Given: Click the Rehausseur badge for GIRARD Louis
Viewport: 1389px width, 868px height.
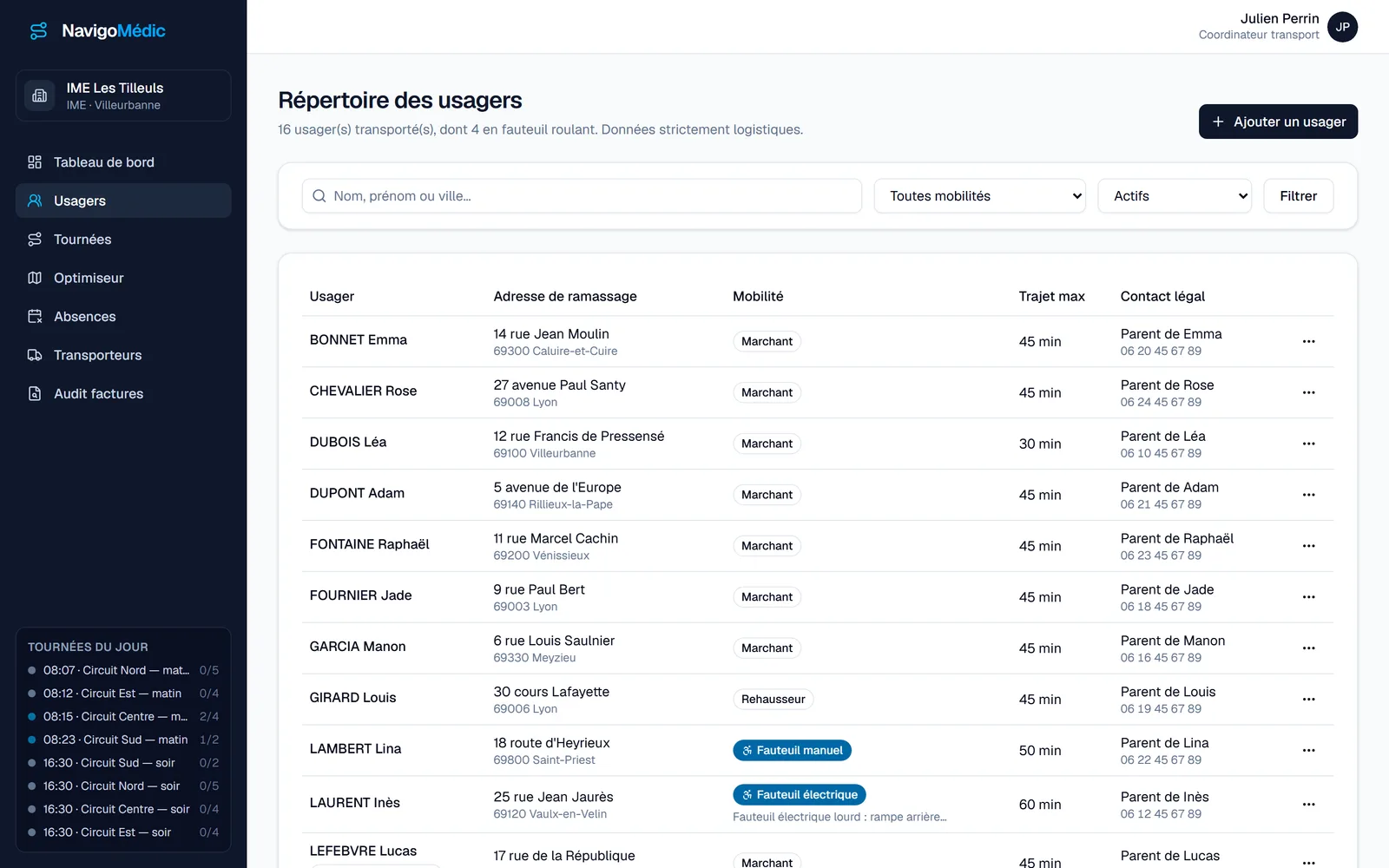Looking at the screenshot, I should pyautogui.click(x=773, y=700).
